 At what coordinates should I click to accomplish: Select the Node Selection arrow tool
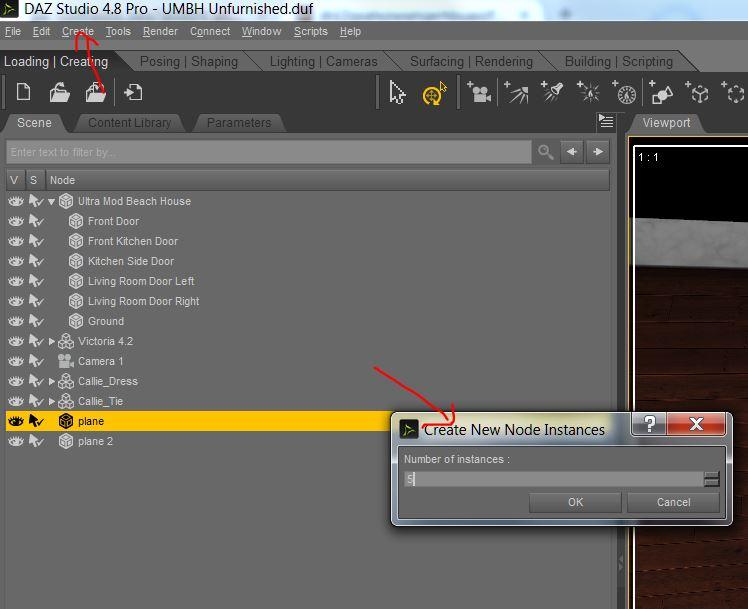397,93
